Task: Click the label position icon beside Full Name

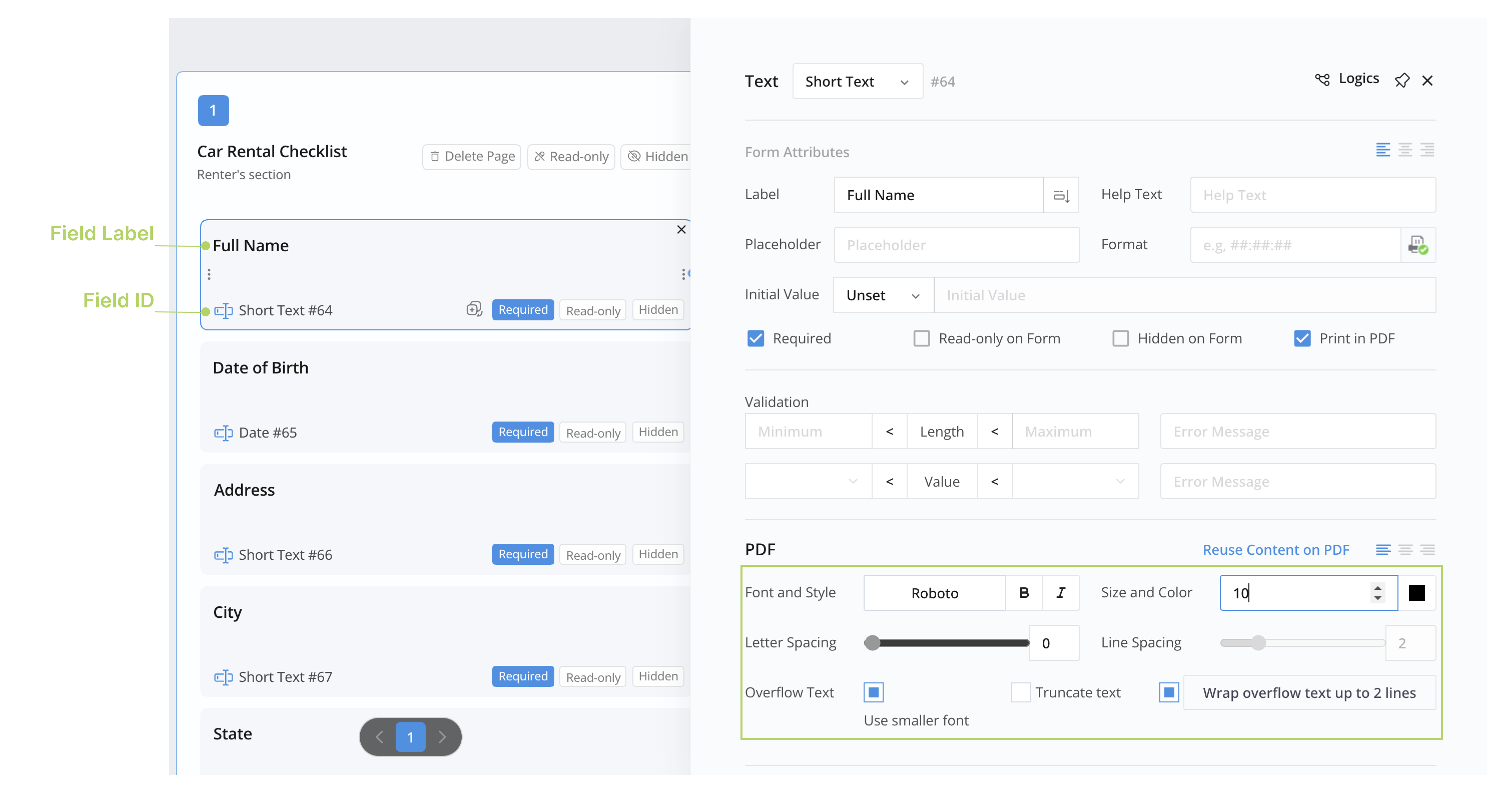Action: tap(1061, 196)
